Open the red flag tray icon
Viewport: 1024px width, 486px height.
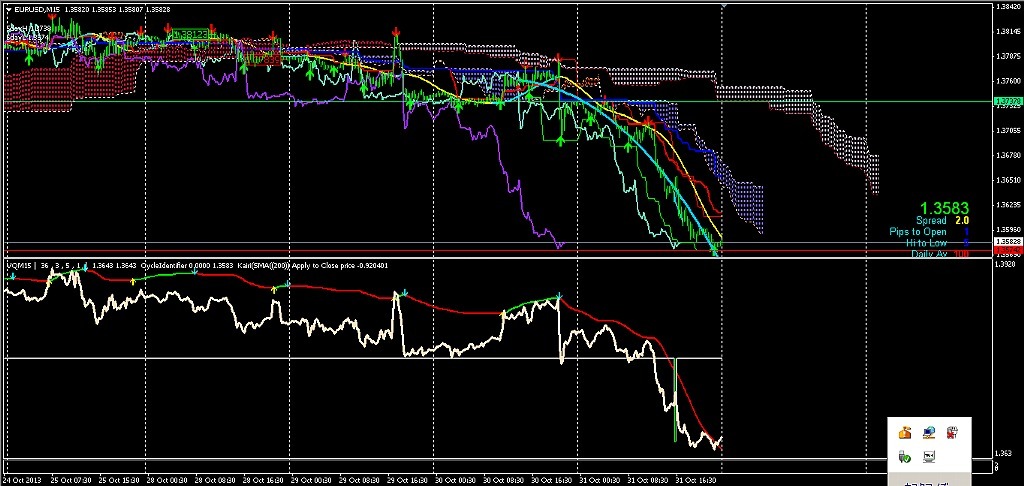pos(952,432)
